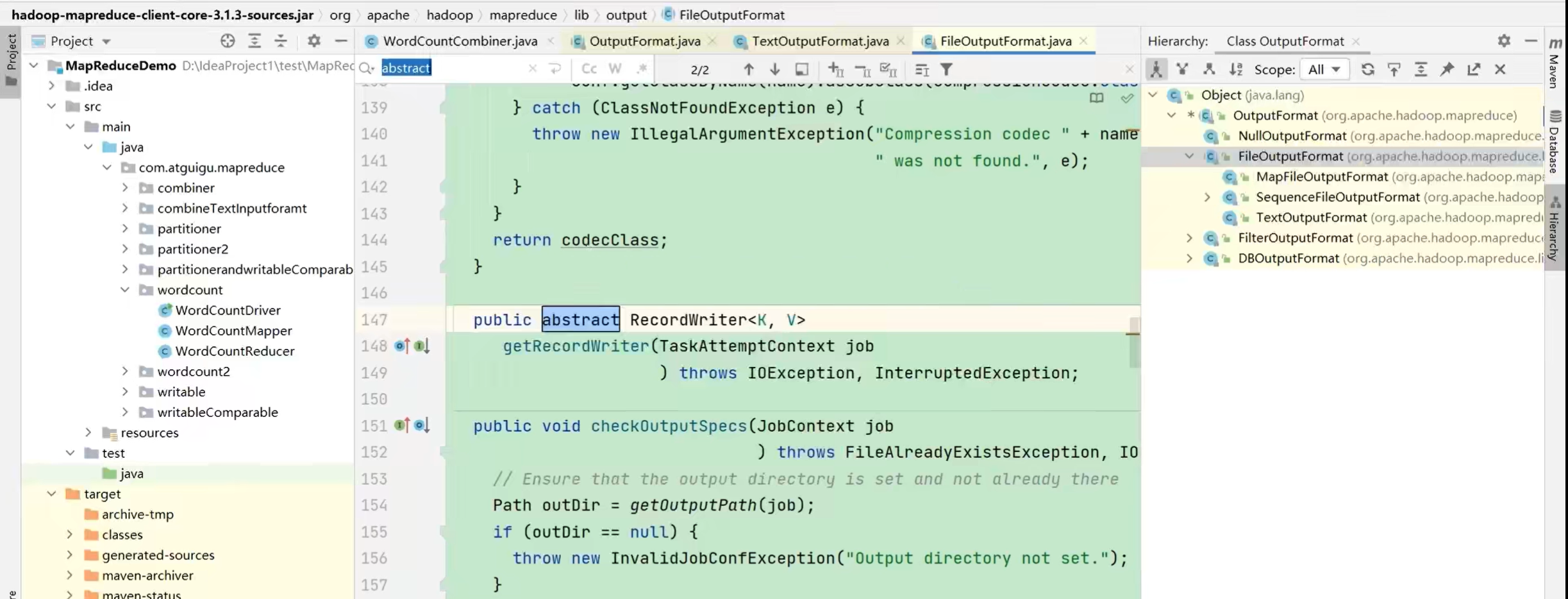Pin the Hierarchy tab
1568x599 pixels.
pos(1447,69)
